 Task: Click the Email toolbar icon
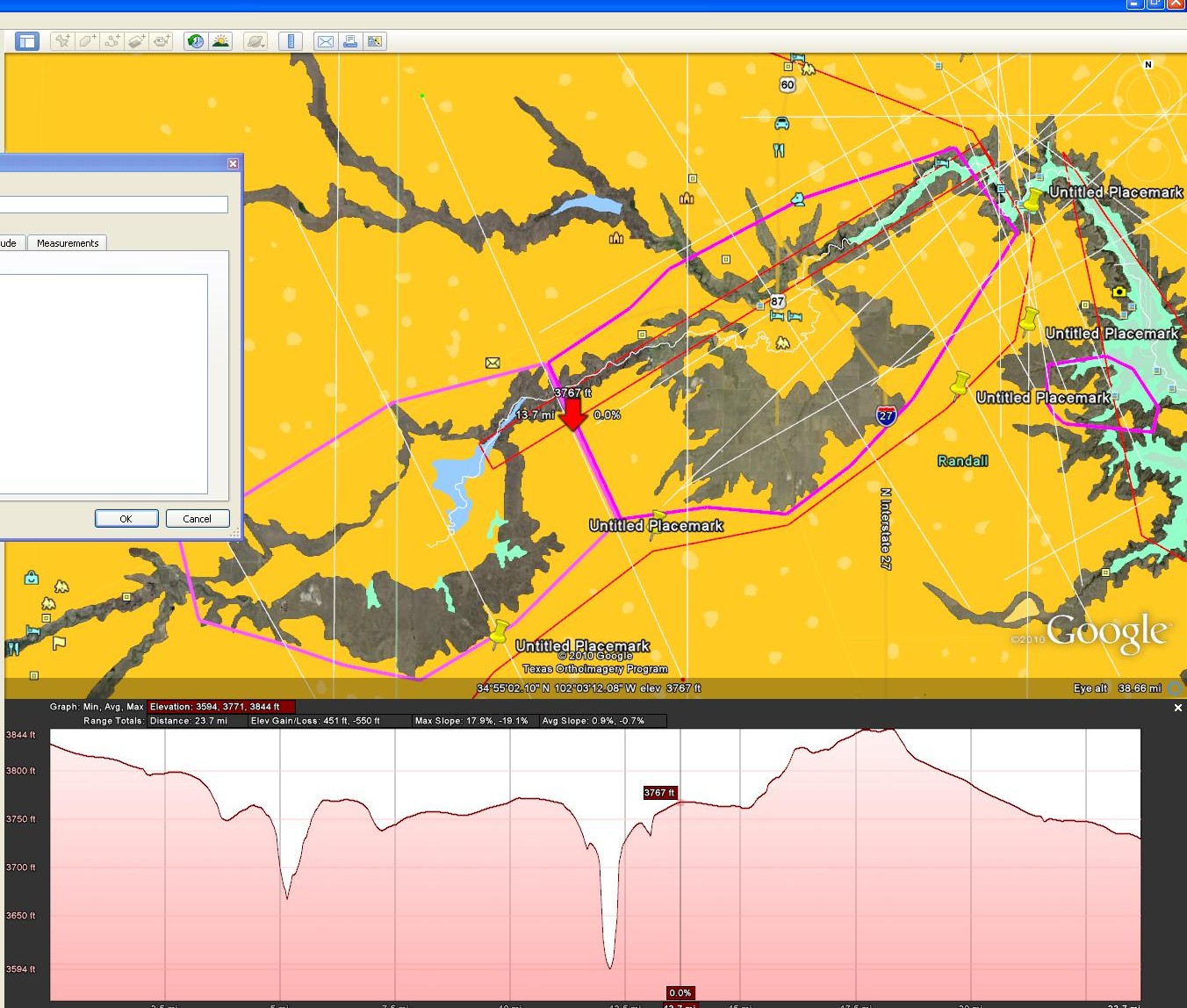coord(326,41)
